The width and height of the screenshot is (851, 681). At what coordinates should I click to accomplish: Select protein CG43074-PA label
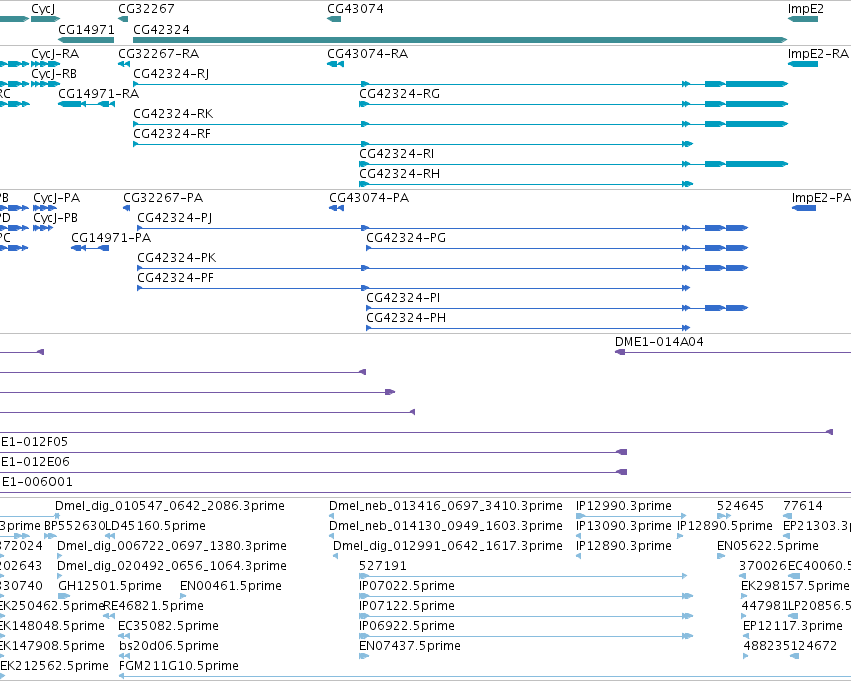[369, 198]
